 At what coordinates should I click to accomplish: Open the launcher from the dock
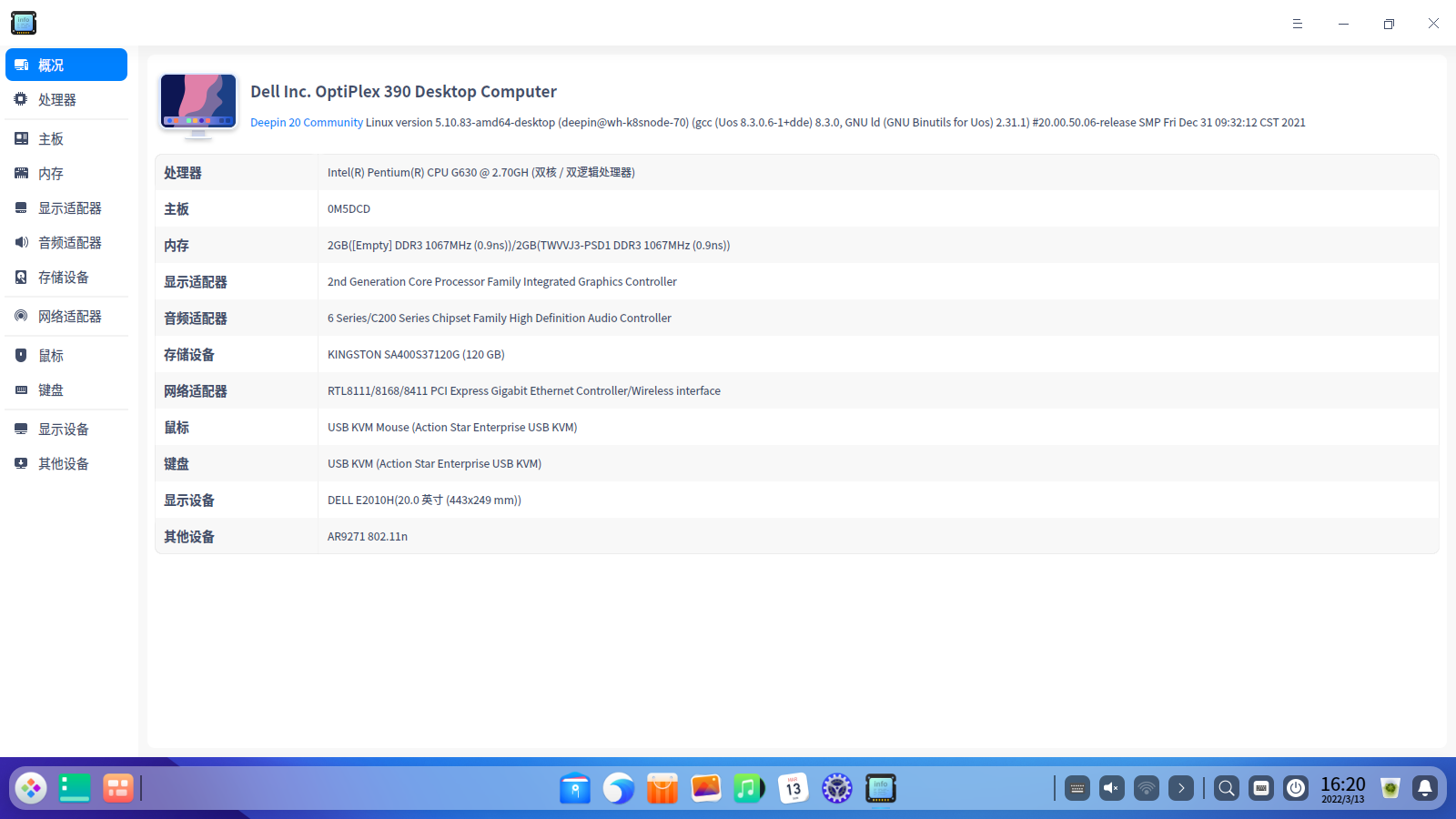(31, 788)
